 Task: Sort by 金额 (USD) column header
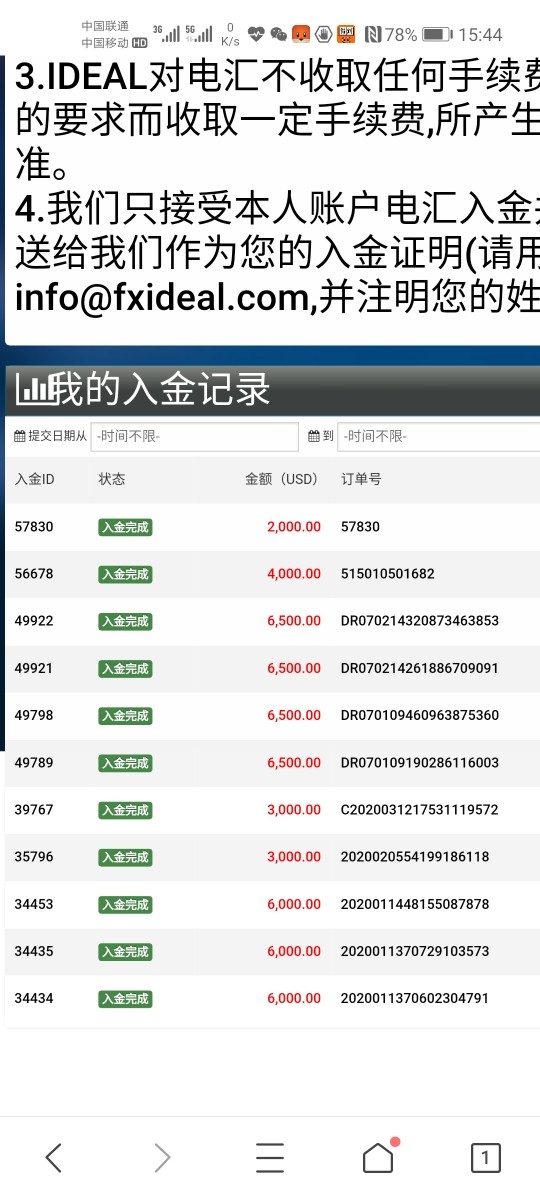282,479
